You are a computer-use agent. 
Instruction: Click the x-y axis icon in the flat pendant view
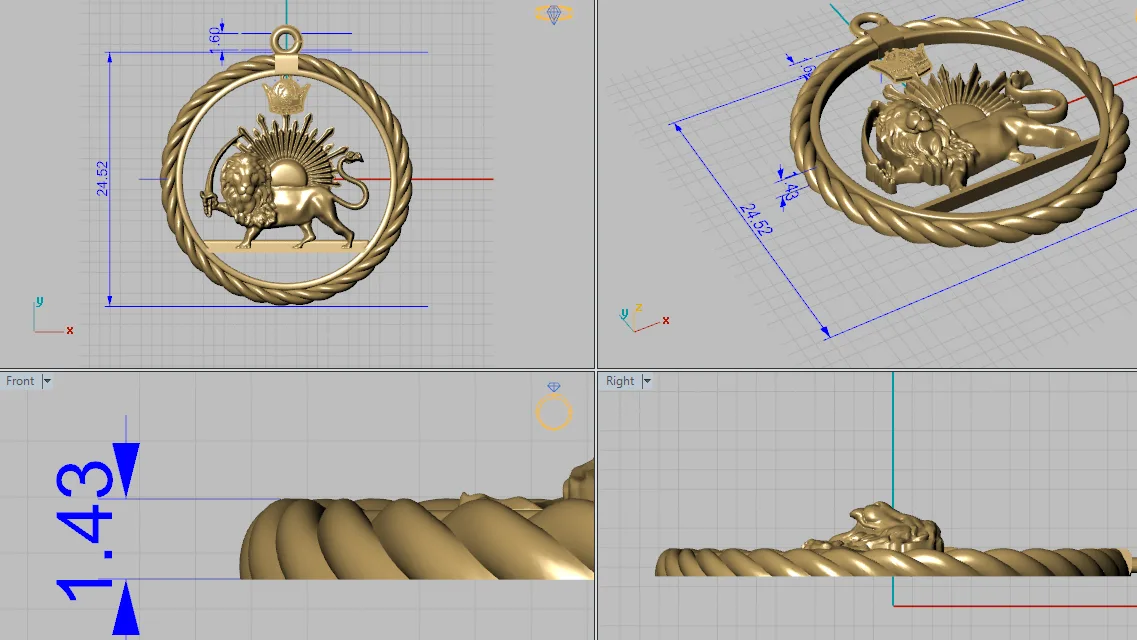click(52, 315)
